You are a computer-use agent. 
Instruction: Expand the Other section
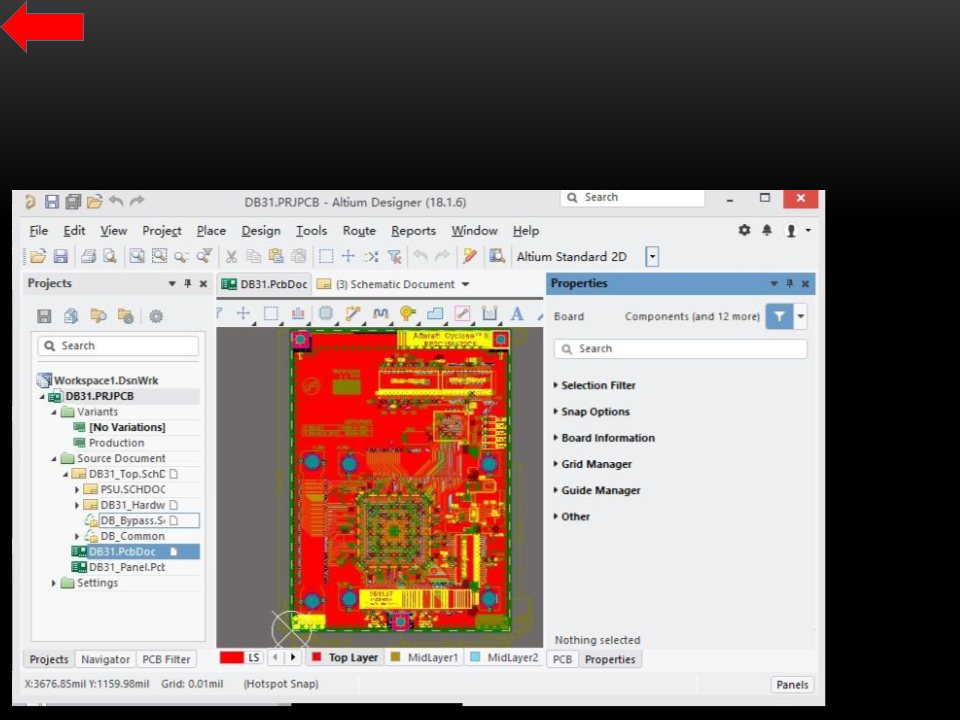pyautogui.click(x=571, y=517)
